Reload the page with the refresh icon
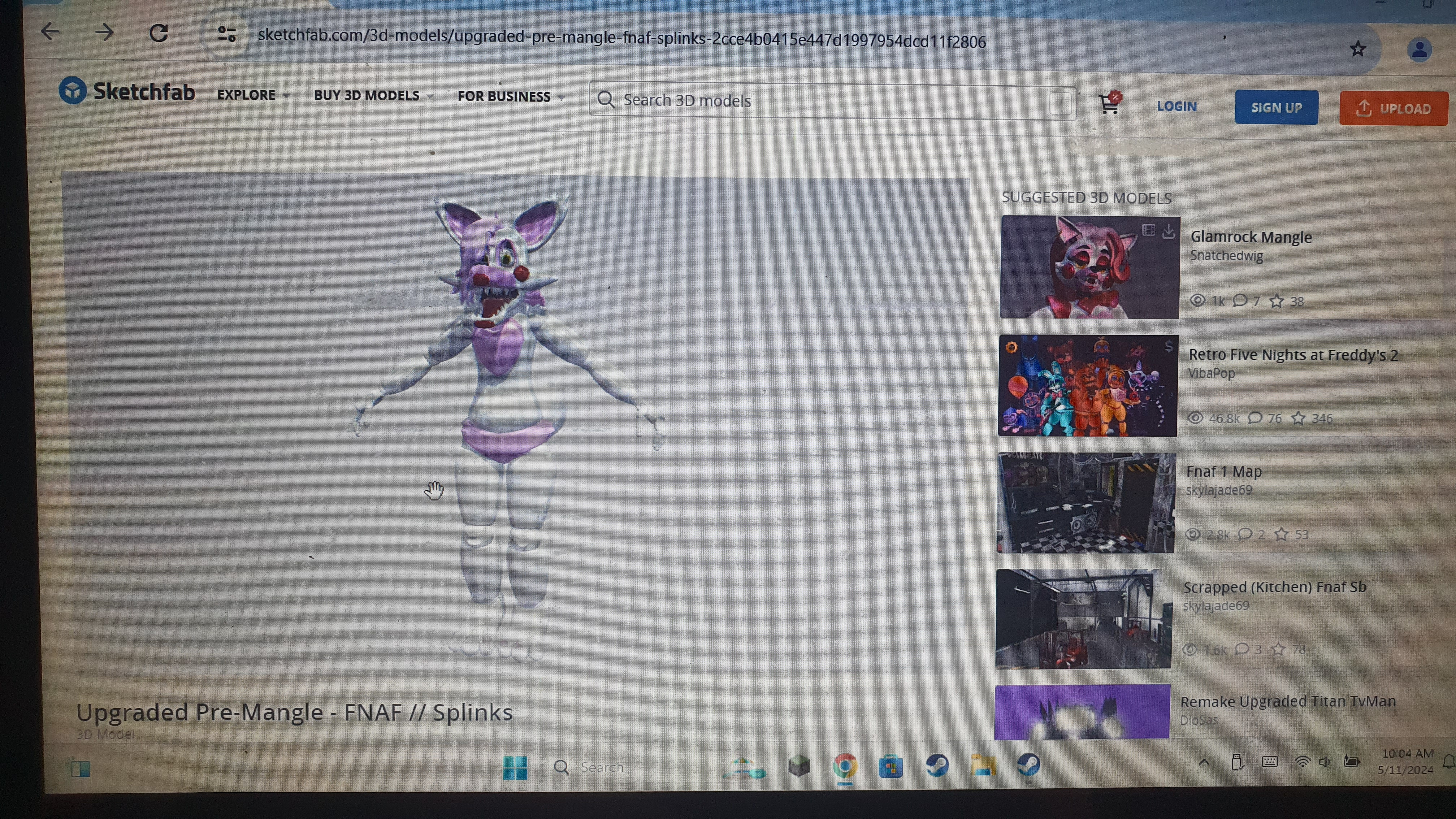 (159, 33)
